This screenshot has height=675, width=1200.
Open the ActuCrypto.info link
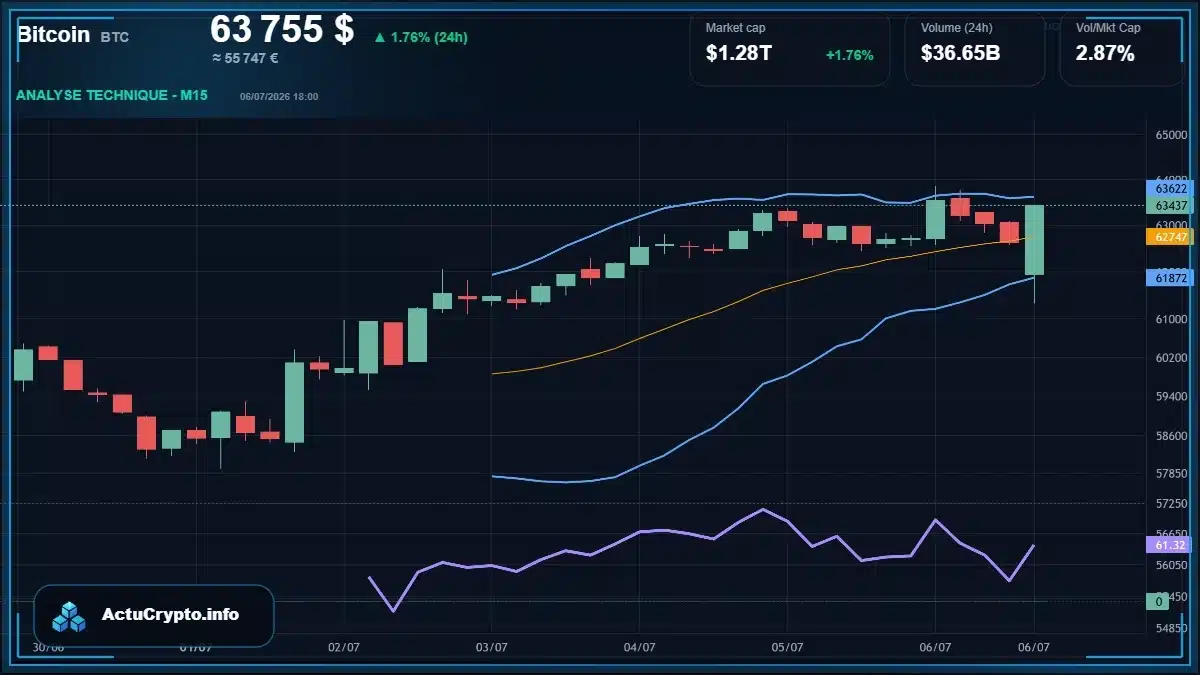(171, 615)
